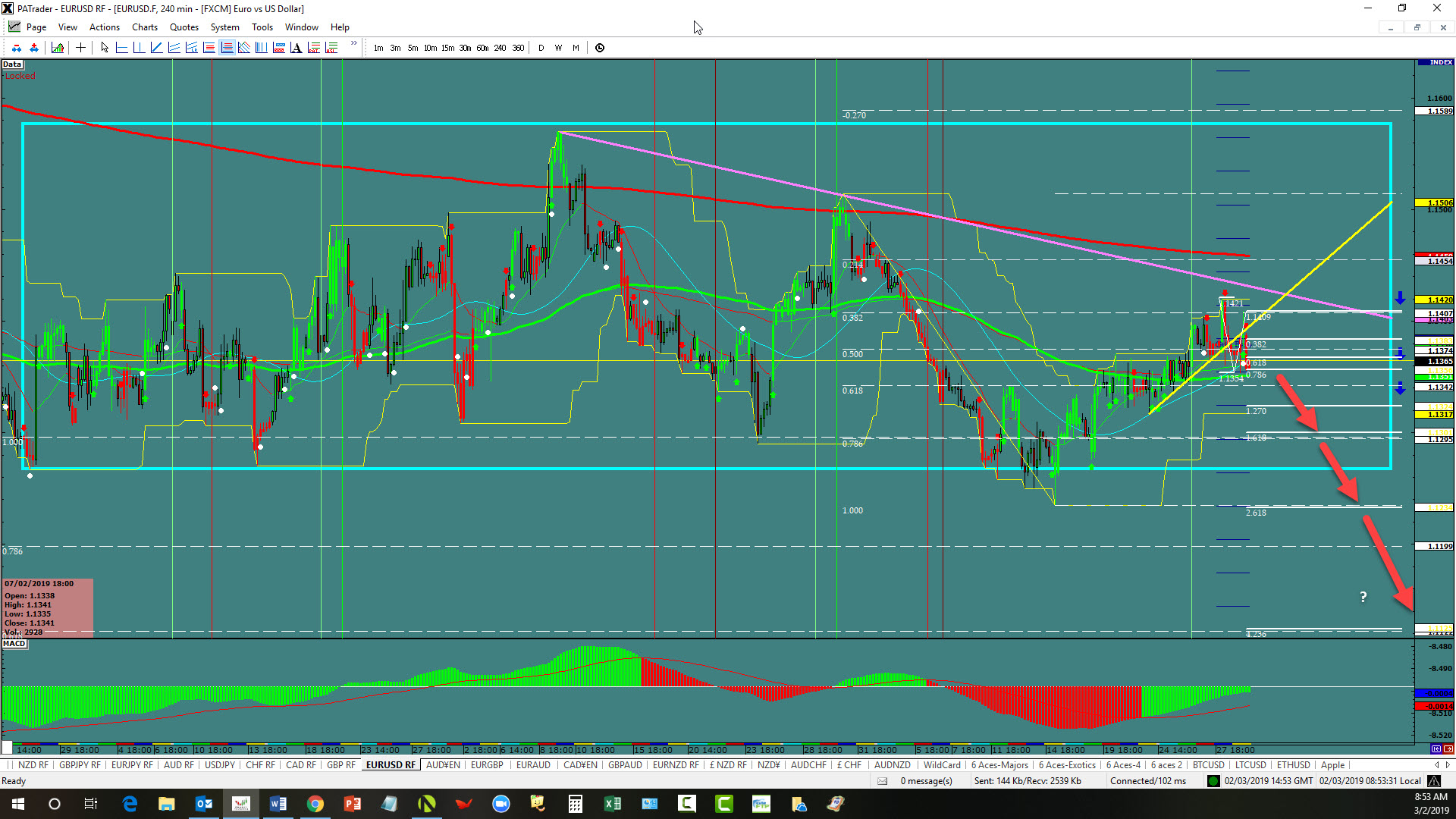Switch to the ETHUSD tab

pos(1293,765)
